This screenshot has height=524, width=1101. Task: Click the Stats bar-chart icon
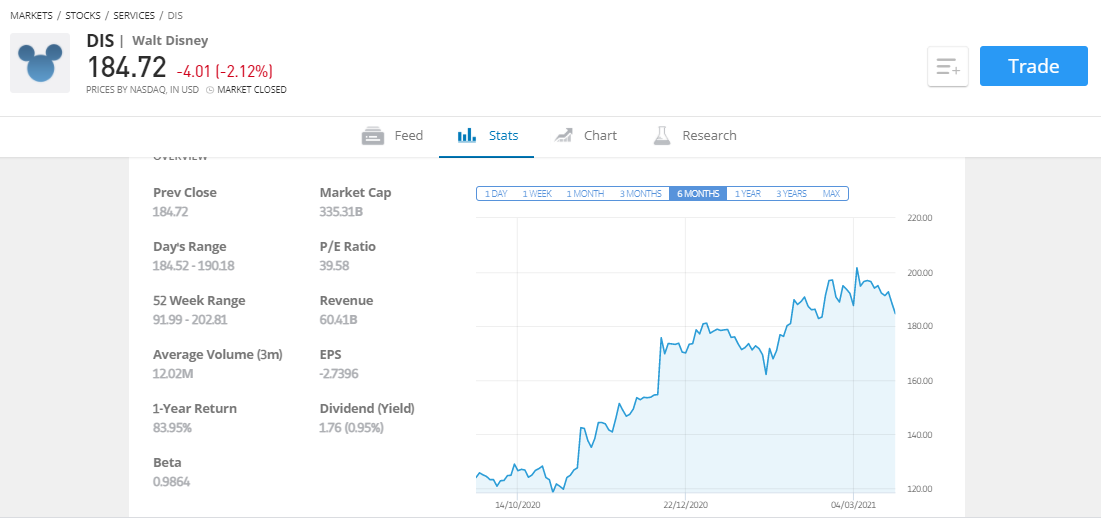coord(467,136)
